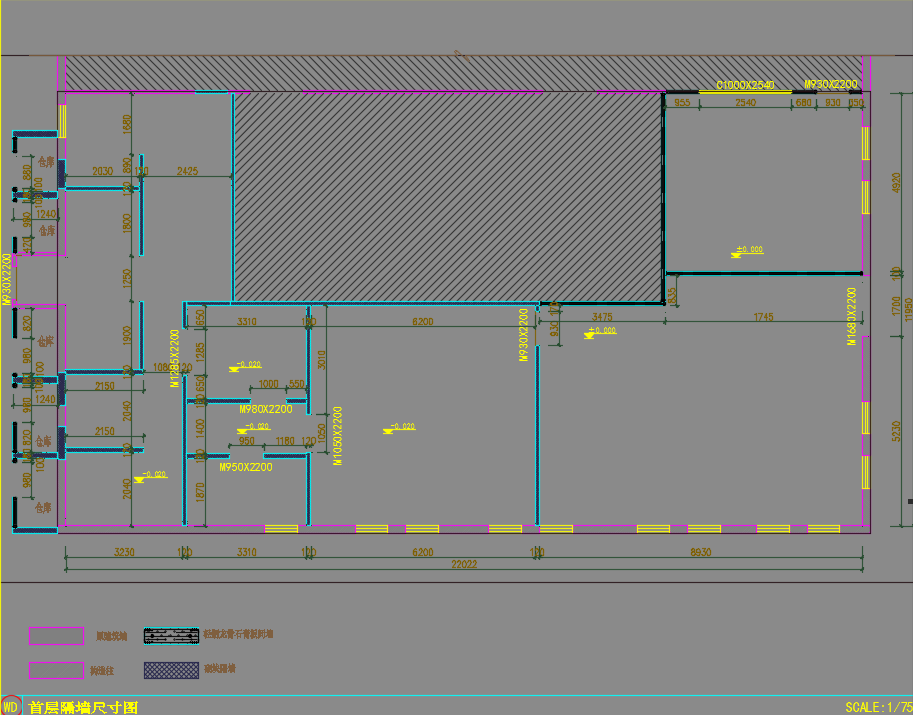The height and width of the screenshot is (715, 913).
Task: Click the 1745 dimension text on right side
Action: [x=763, y=317]
